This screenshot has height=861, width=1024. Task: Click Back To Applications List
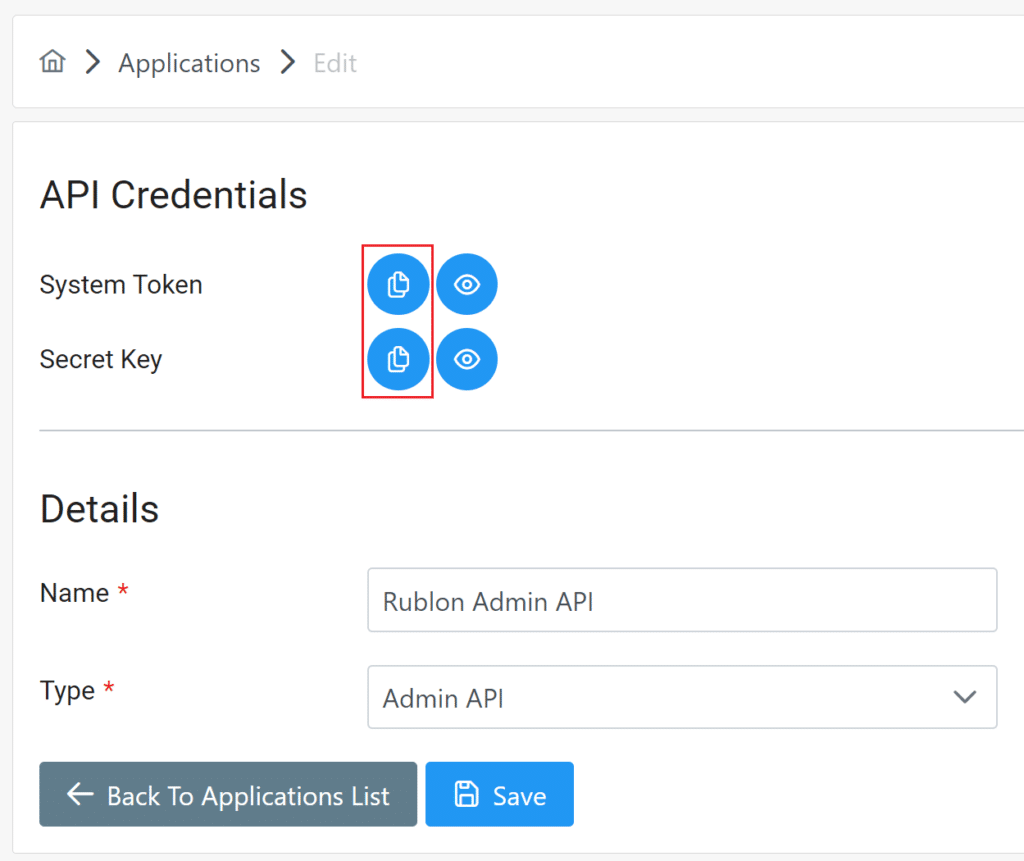click(227, 795)
